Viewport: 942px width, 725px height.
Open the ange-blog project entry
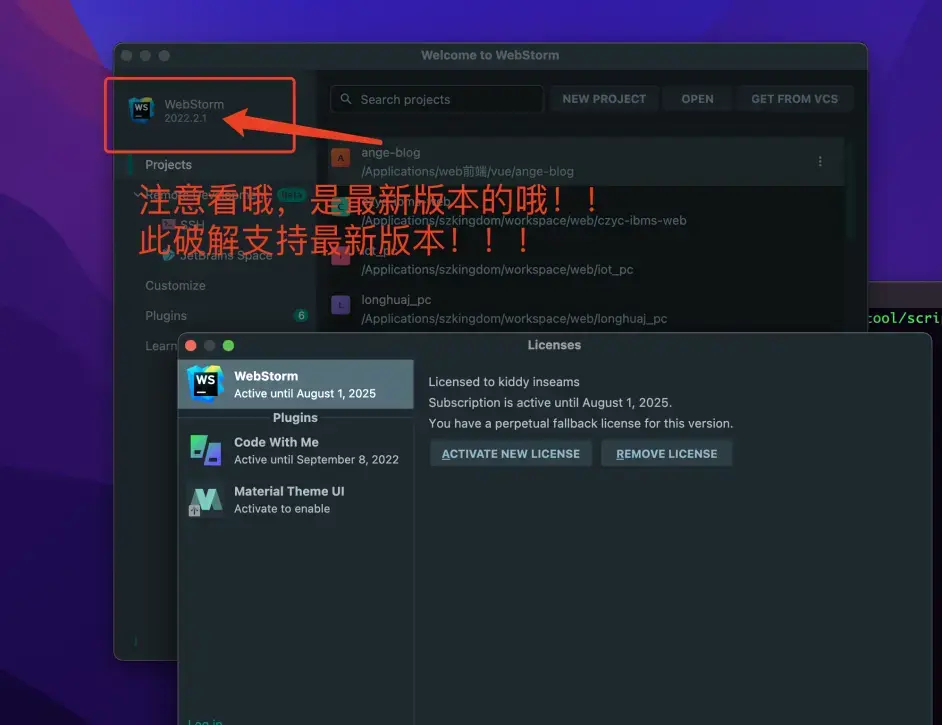(x=586, y=162)
